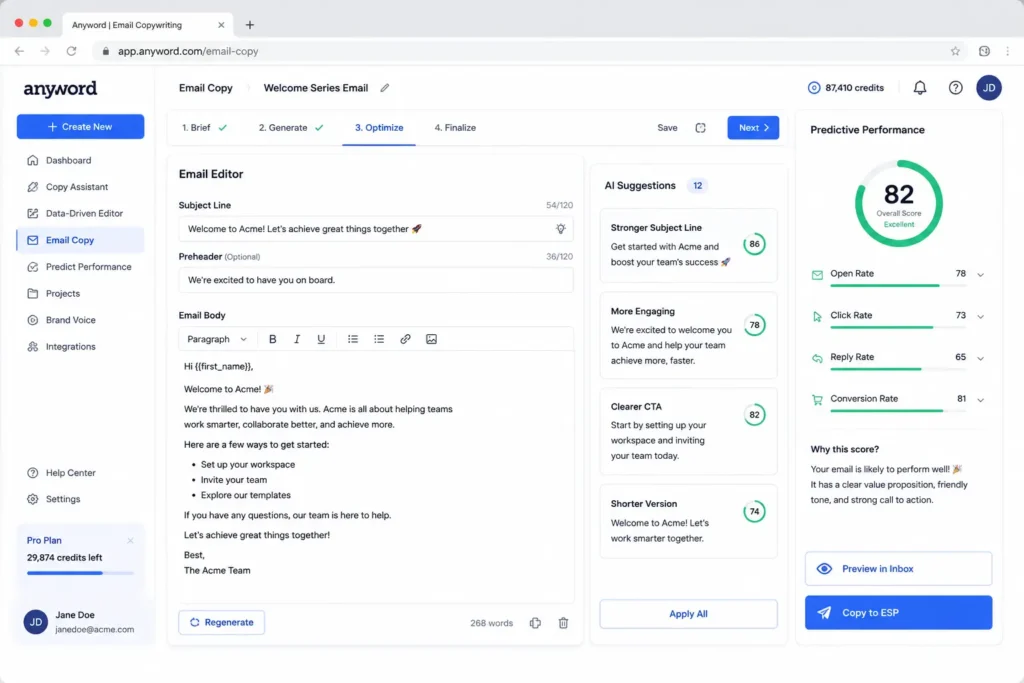This screenshot has height=683, width=1024.
Task: Open notifications bell
Action: tap(920, 87)
